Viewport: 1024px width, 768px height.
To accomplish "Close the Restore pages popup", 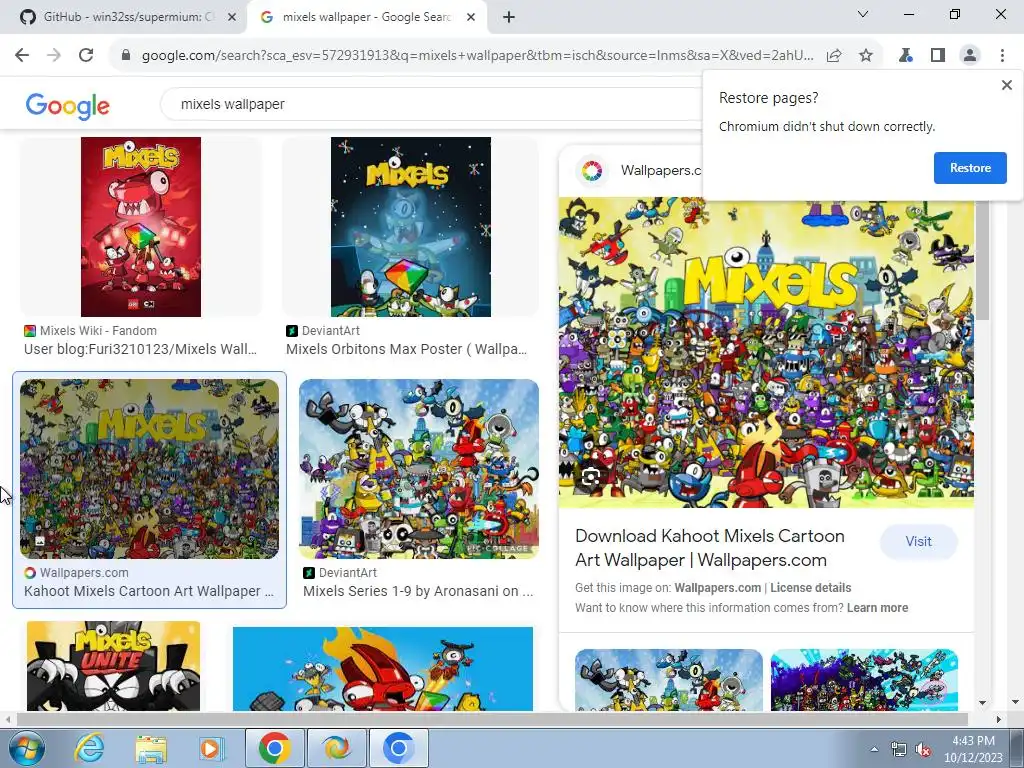I will point(1006,85).
